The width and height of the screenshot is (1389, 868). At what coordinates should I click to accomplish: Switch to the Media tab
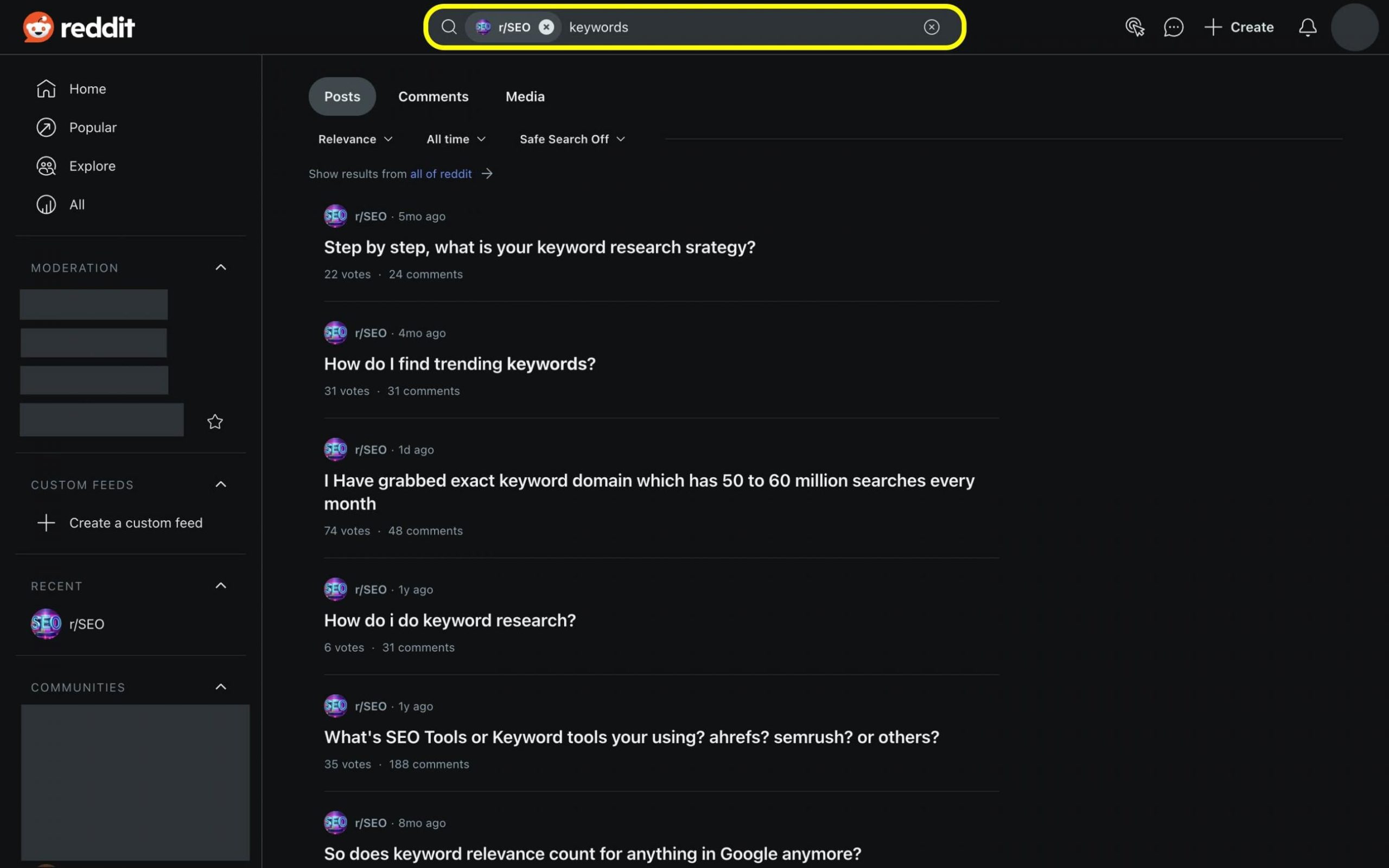tap(525, 97)
